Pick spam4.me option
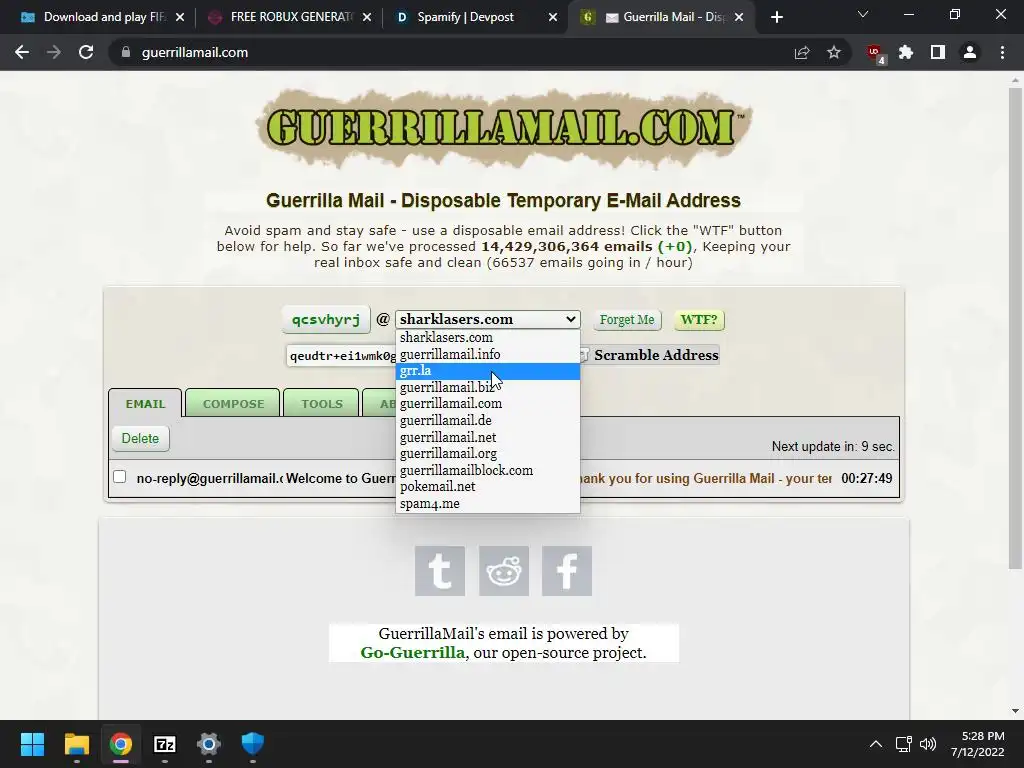This screenshot has height=768, width=1024. coord(487,504)
